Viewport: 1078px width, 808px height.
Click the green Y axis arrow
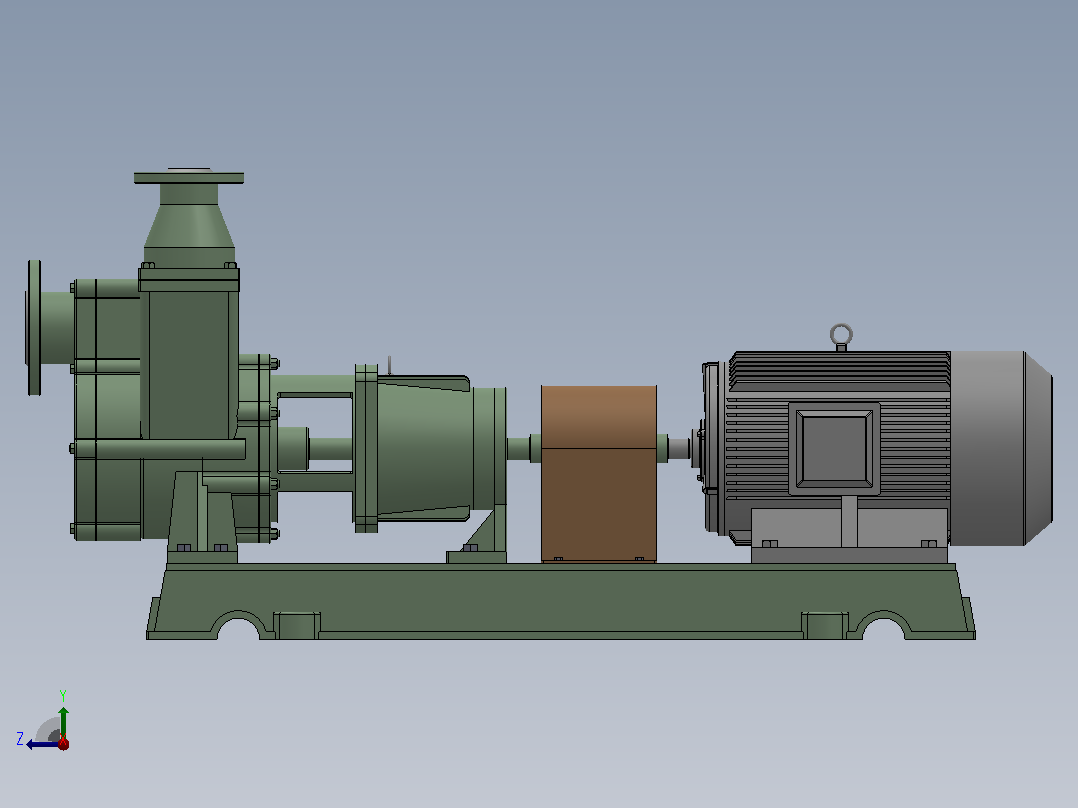click(x=63, y=721)
